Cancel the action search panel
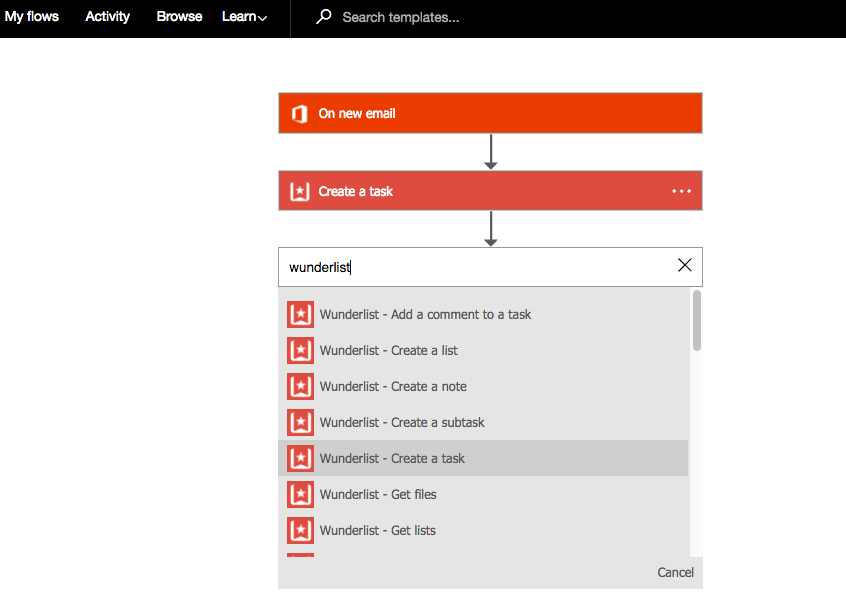This screenshot has width=846, height=605. click(675, 572)
